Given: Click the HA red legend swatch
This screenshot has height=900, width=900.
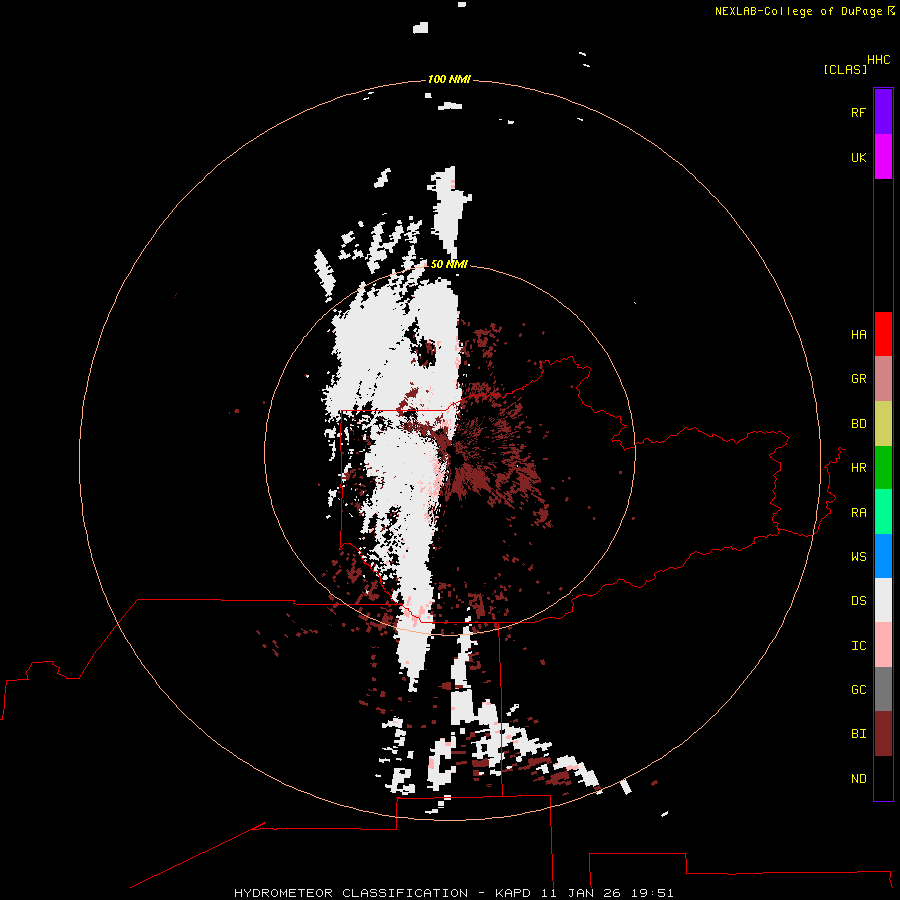Looking at the screenshot, I should [x=883, y=334].
